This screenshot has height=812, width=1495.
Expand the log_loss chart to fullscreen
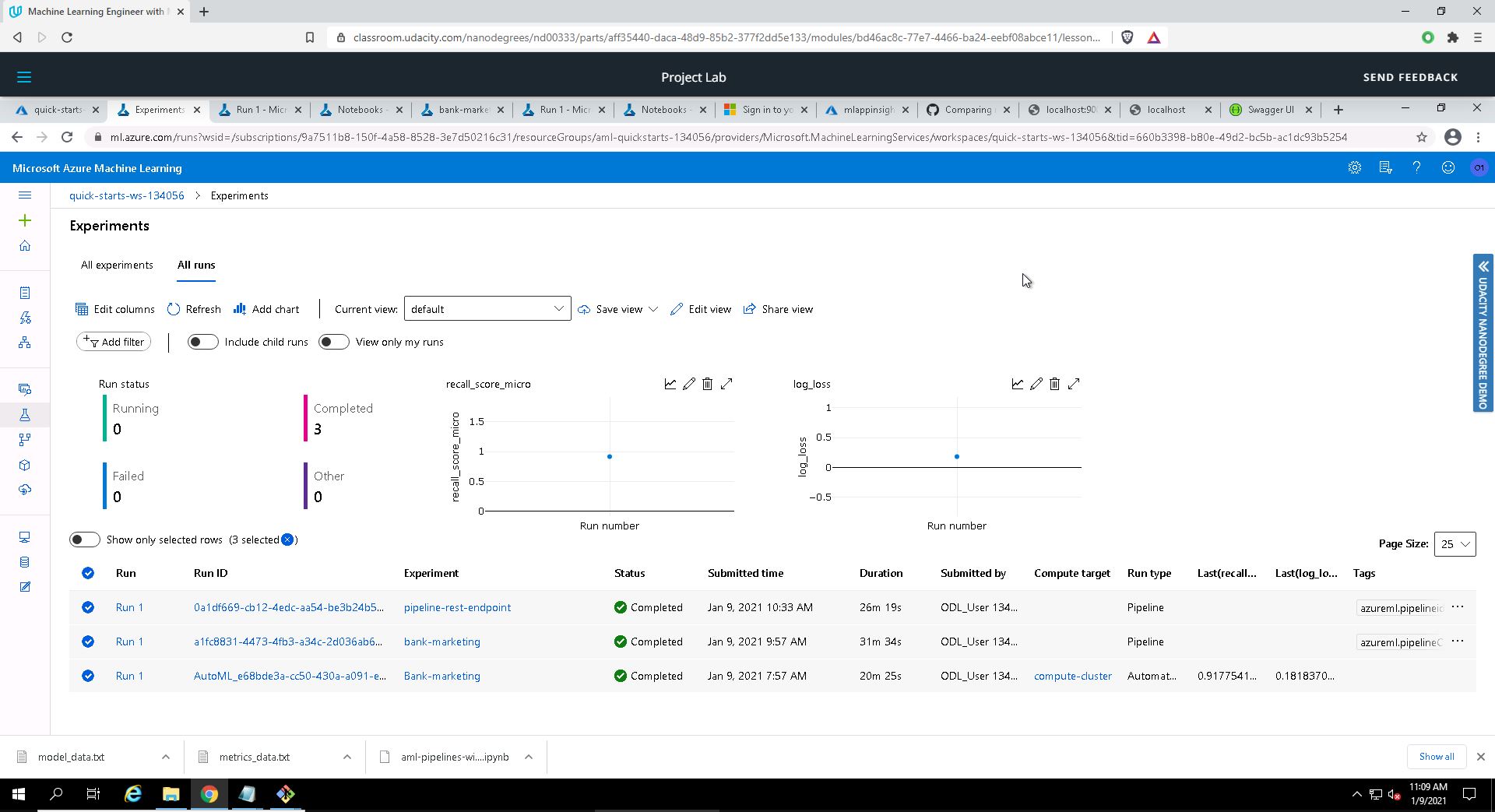point(1074,384)
